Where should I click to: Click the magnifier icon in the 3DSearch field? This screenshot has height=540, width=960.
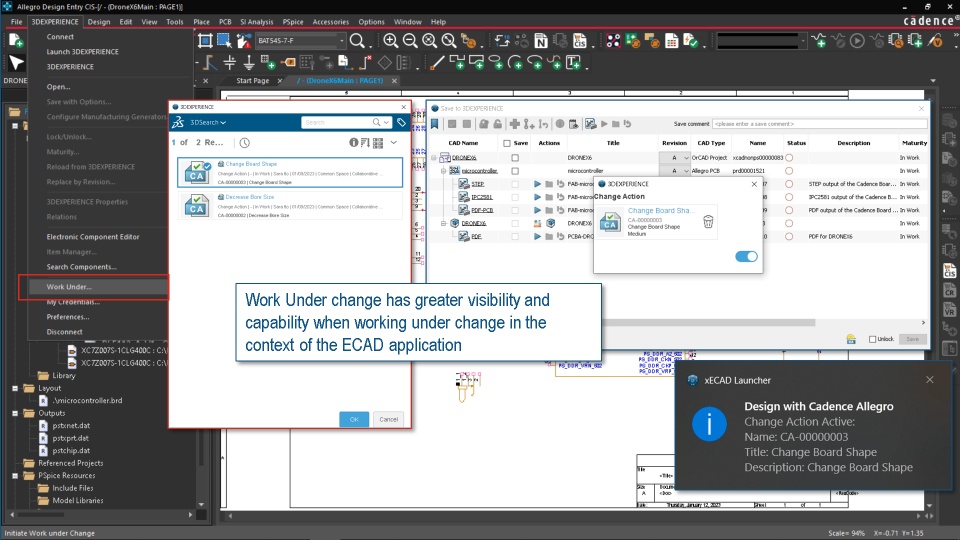click(377, 122)
